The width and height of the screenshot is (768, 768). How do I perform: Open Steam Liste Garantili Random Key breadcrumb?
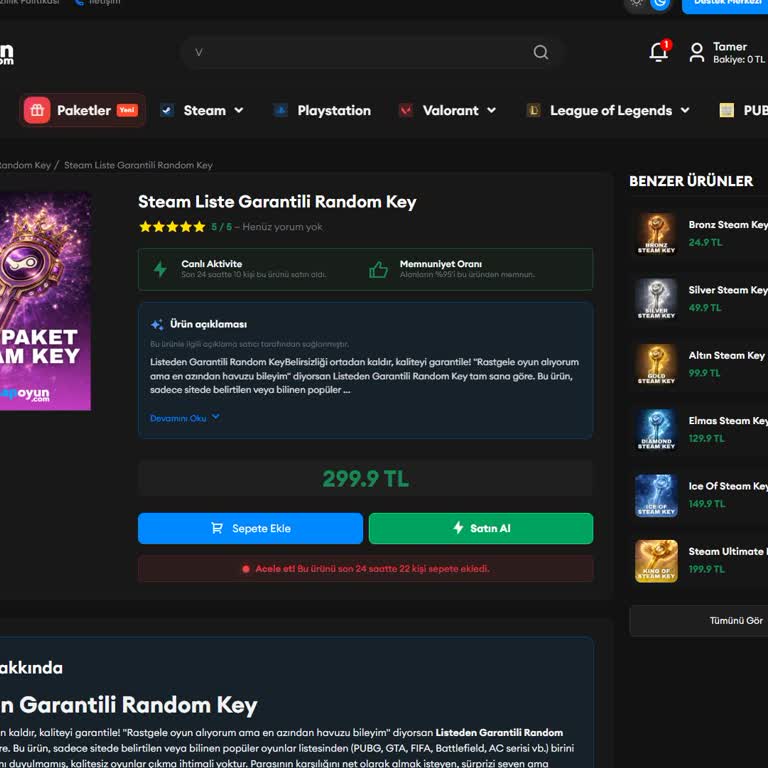pyautogui.click(x=138, y=165)
